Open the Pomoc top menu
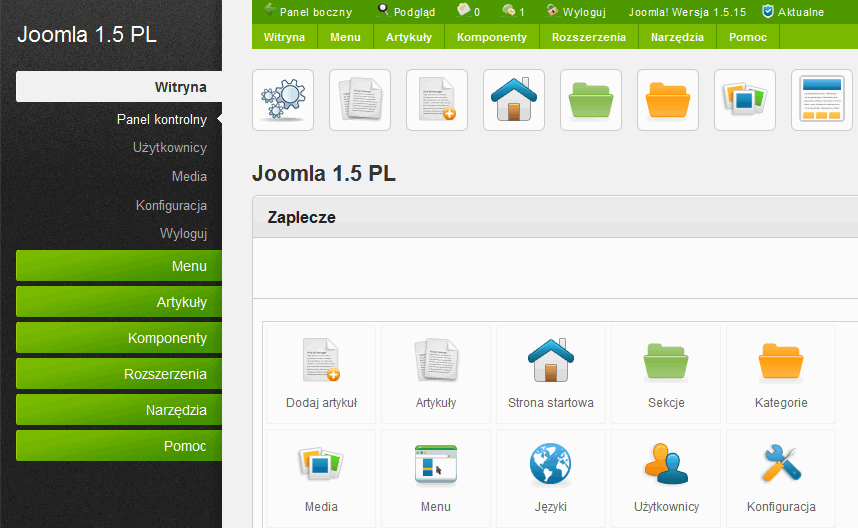This screenshot has width=858, height=528. 748,37
